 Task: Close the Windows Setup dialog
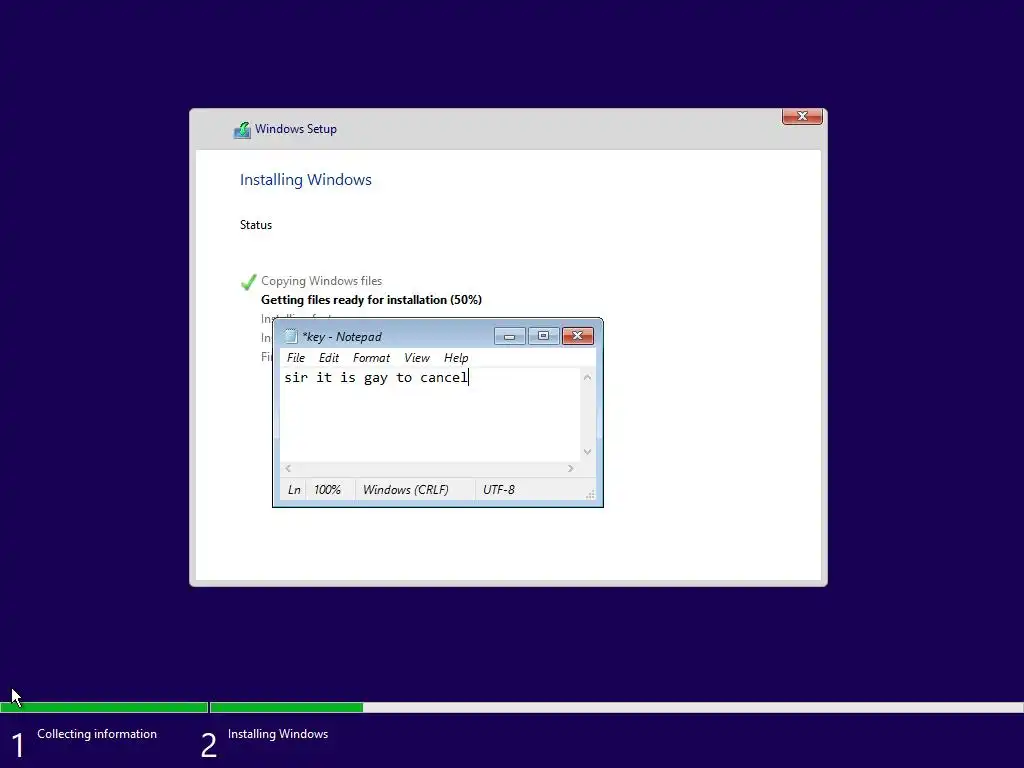click(802, 116)
